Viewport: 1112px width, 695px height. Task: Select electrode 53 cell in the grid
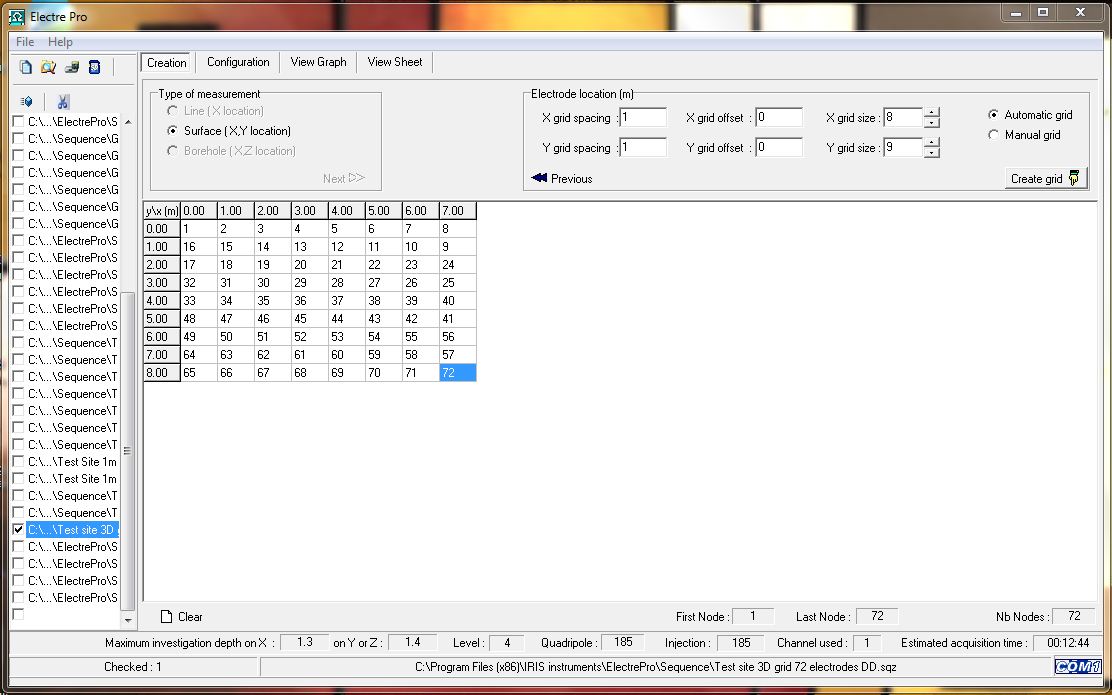click(x=347, y=336)
